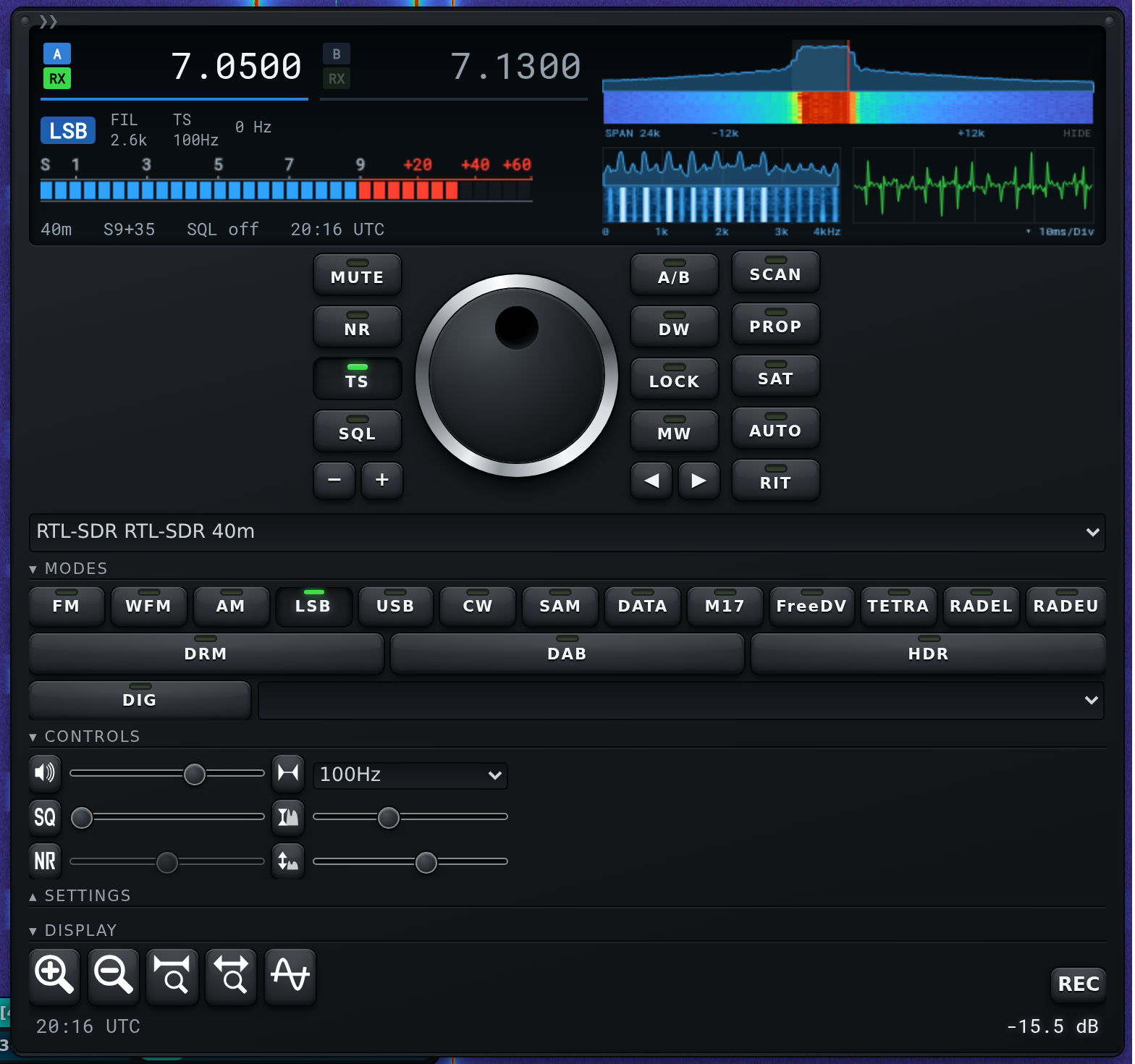
Task: Click the green RX badge of VFO A
Action: (x=57, y=78)
